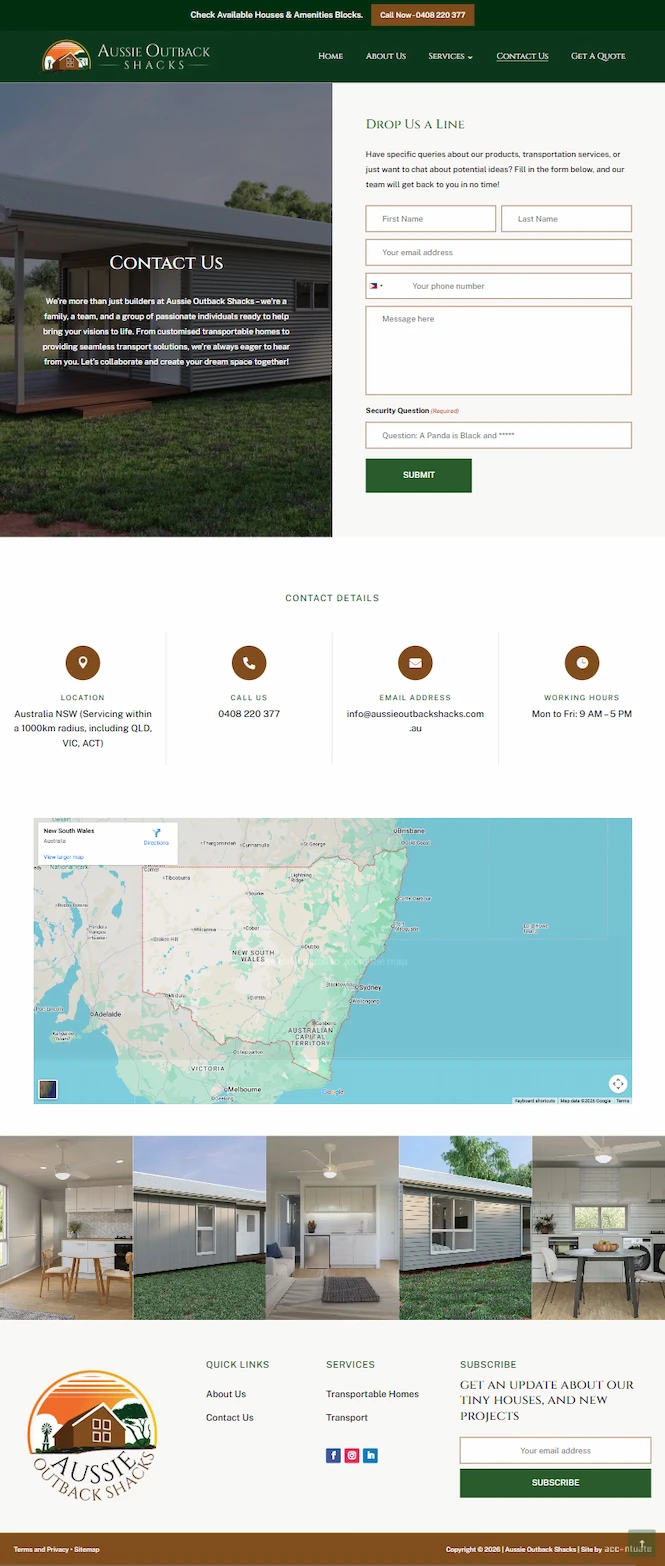The height and width of the screenshot is (1566, 665).
Task: Open map Keyboard shortcuts link
Action: (x=535, y=1100)
